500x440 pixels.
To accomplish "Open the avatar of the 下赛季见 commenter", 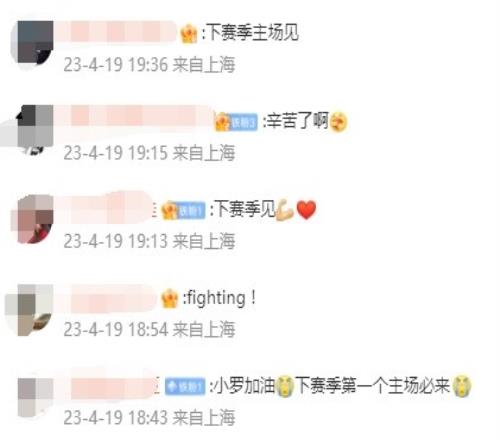I will (x=33, y=219).
